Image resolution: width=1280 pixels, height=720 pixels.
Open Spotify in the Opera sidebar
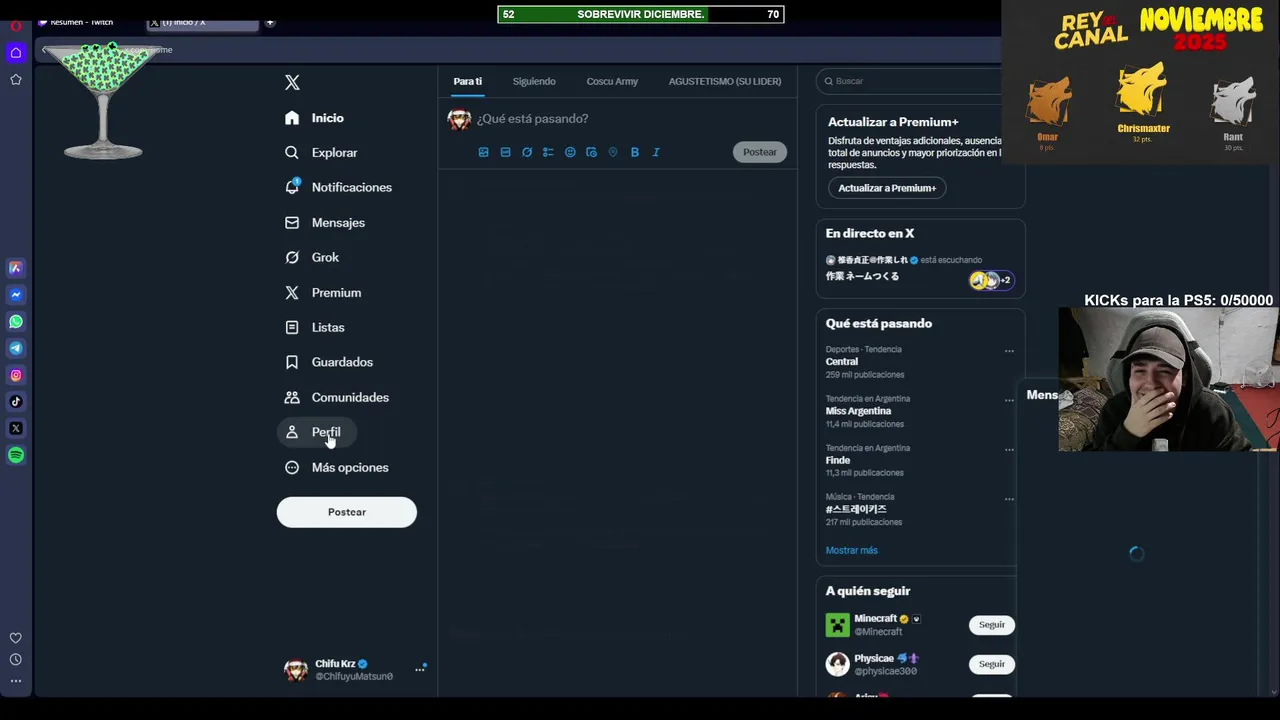16,455
